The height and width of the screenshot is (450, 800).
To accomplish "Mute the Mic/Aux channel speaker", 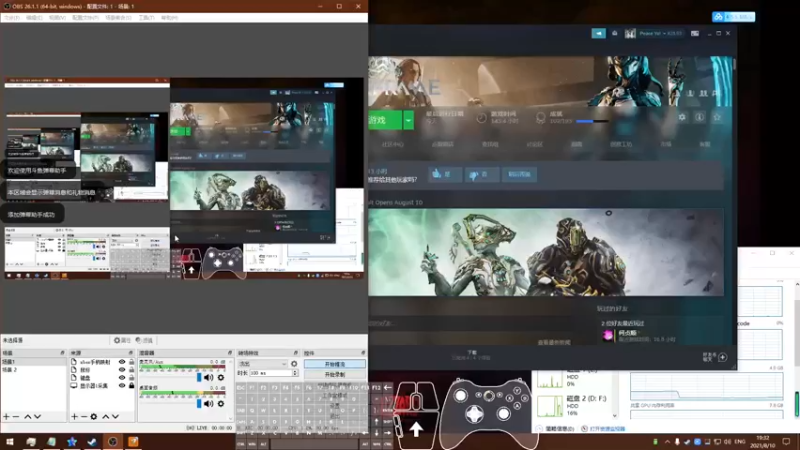I will coord(209,378).
